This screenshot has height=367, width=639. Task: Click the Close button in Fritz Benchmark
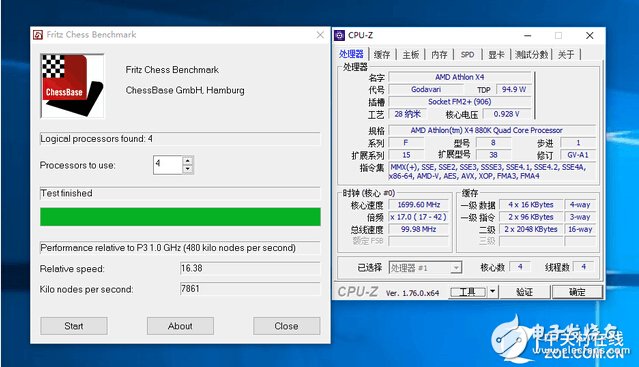[x=286, y=326]
